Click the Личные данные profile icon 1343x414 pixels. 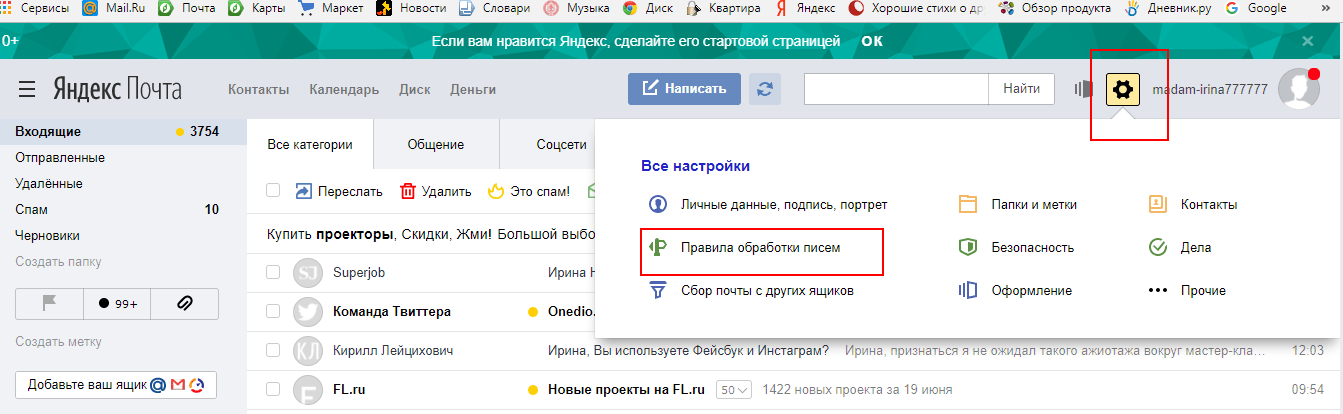(x=658, y=204)
